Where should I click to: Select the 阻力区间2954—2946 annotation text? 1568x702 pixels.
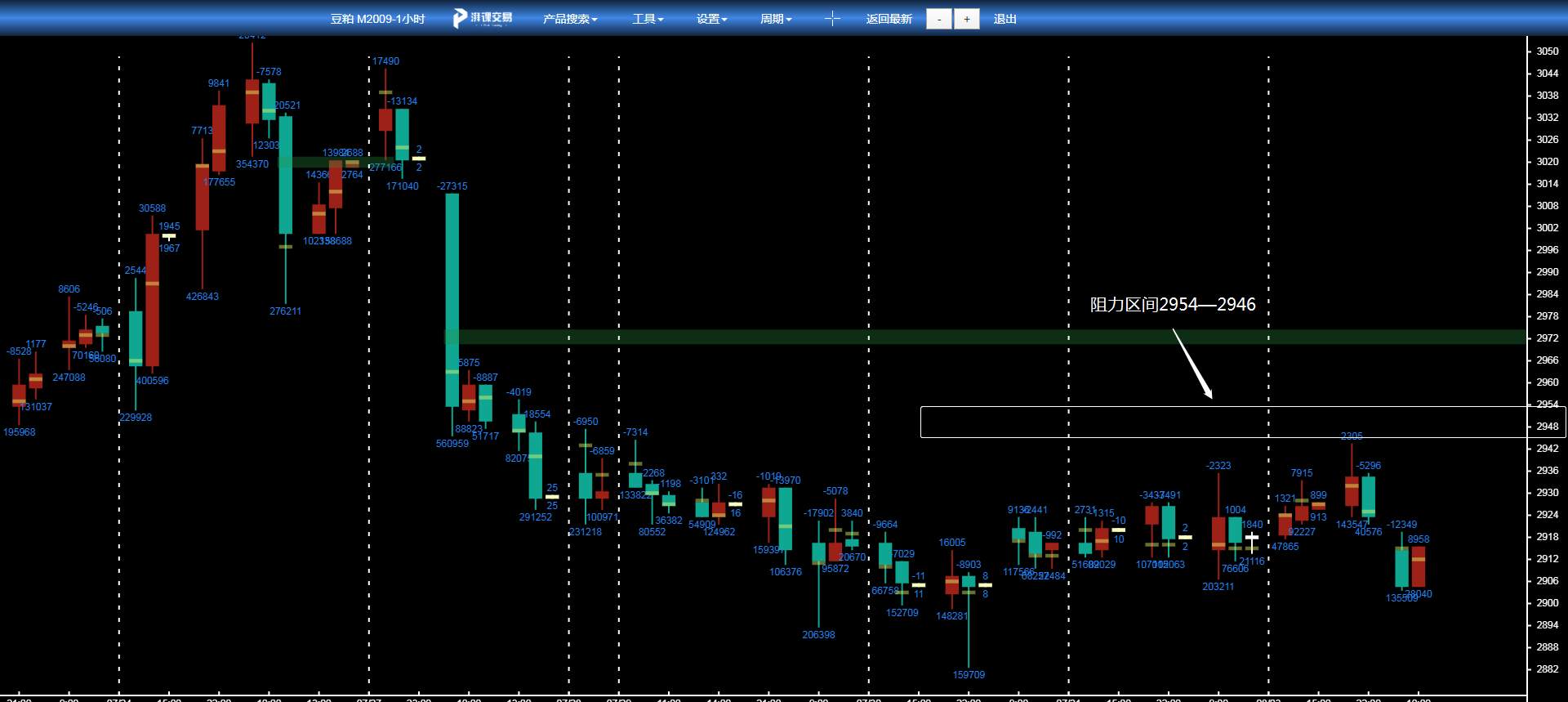(1173, 304)
